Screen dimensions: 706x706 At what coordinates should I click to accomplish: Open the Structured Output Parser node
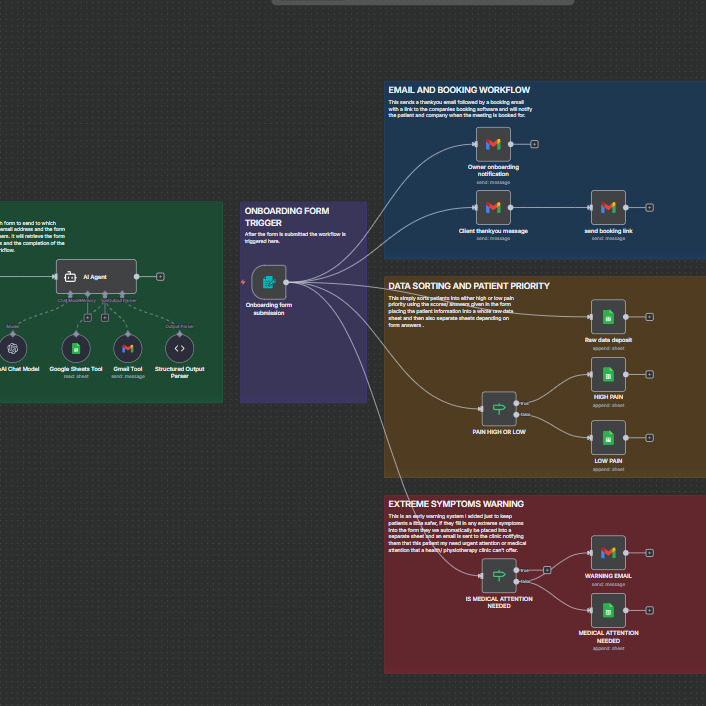pyautogui.click(x=179, y=348)
